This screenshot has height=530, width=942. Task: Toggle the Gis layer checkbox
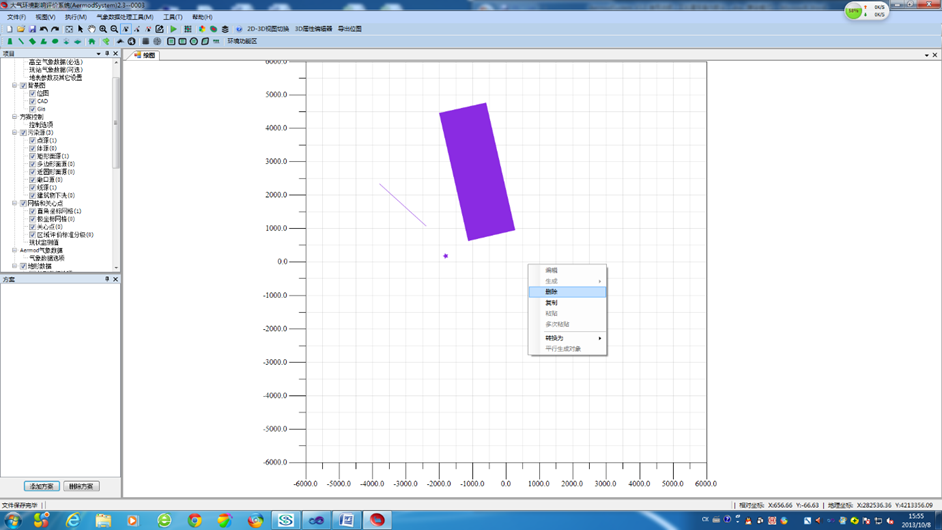tap(32, 109)
